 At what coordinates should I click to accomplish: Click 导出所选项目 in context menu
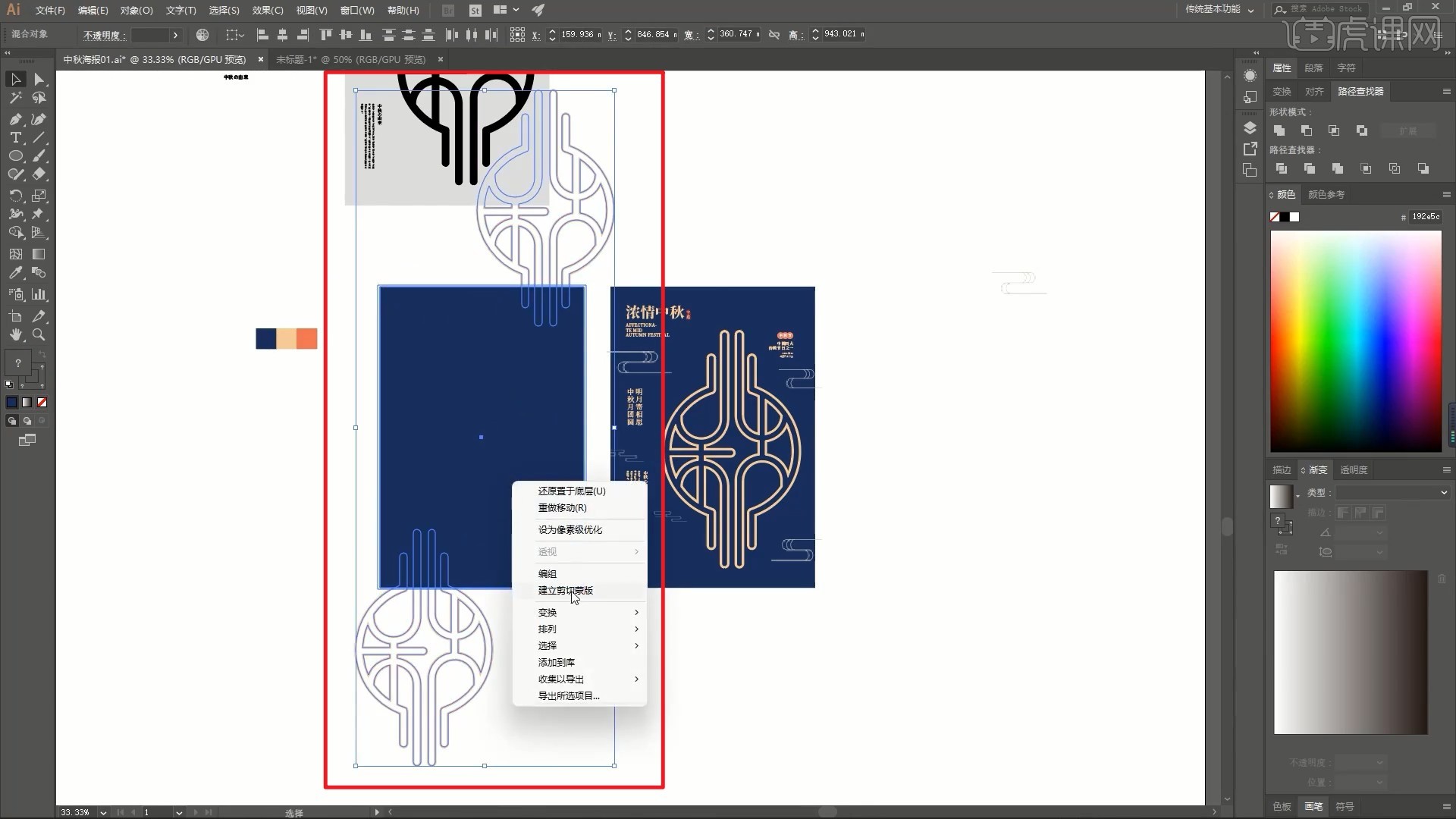coord(568,695)
